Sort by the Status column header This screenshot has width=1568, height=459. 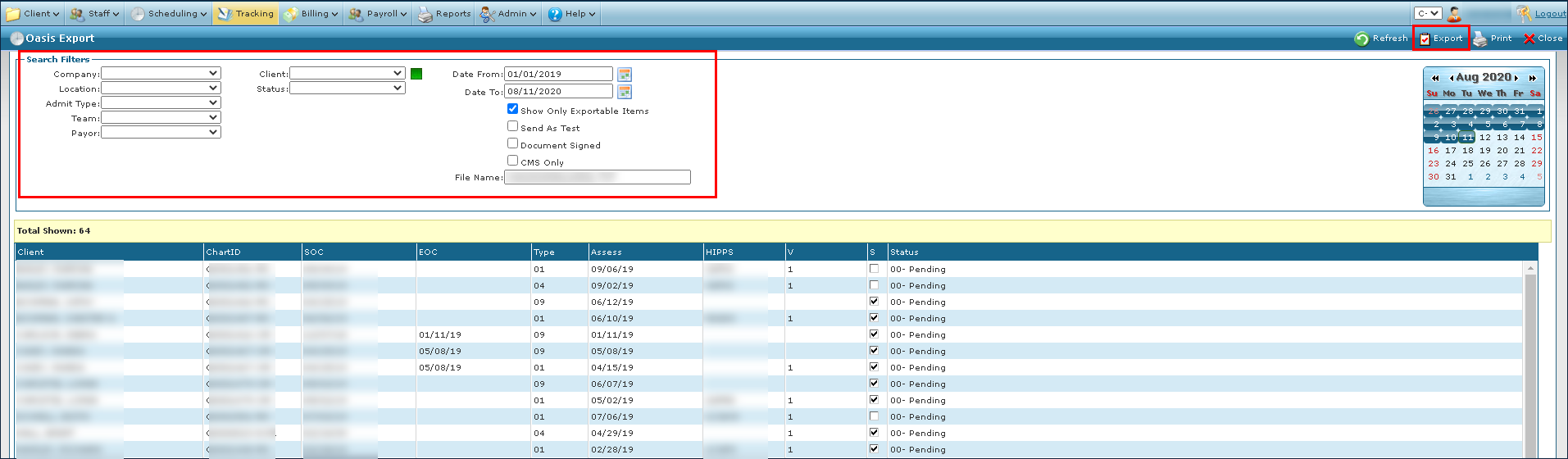coord(1212,252)
